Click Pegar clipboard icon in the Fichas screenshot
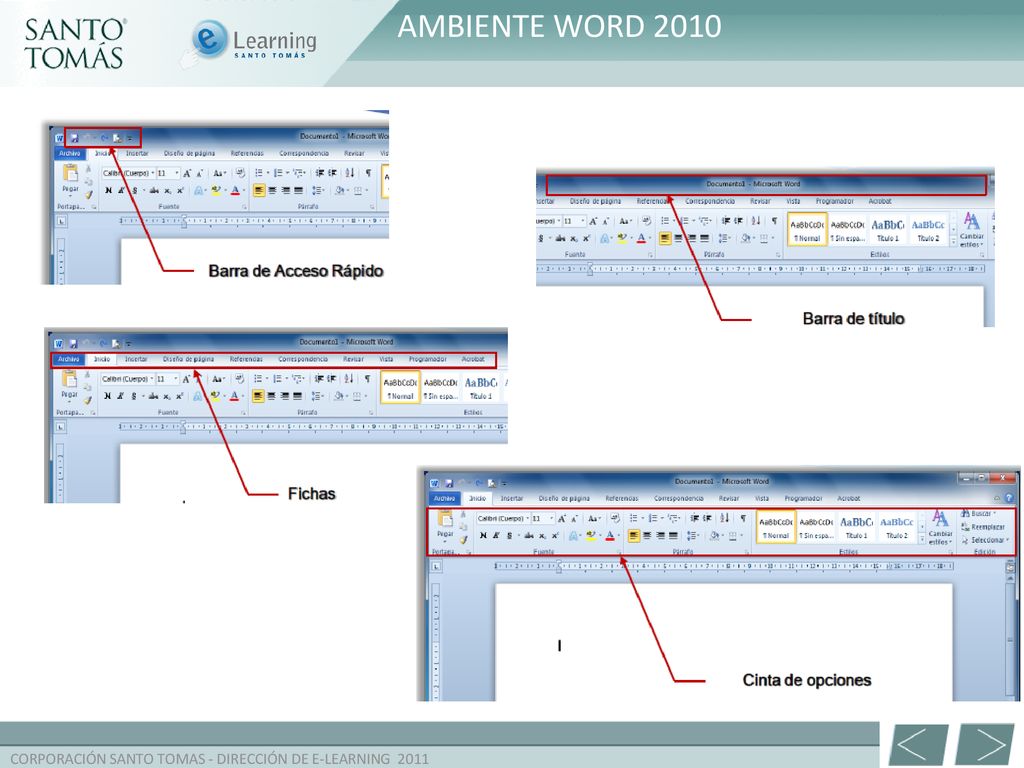This screenshot has height=768, width=1024. pyautogui.click(x=69, y=379)
